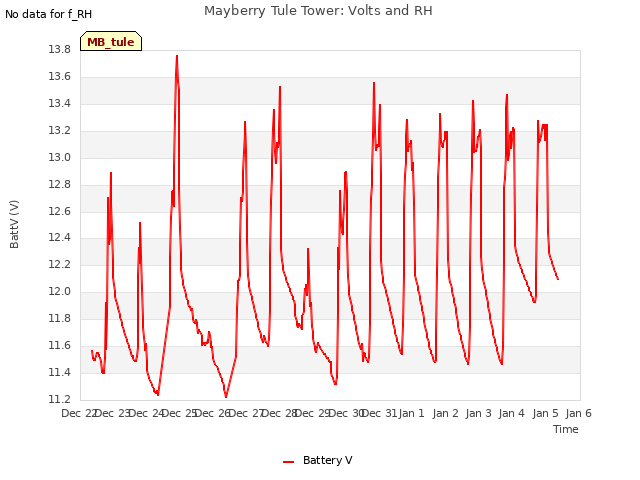Click the Dec 28 x-axis tick label

point(279,413)
